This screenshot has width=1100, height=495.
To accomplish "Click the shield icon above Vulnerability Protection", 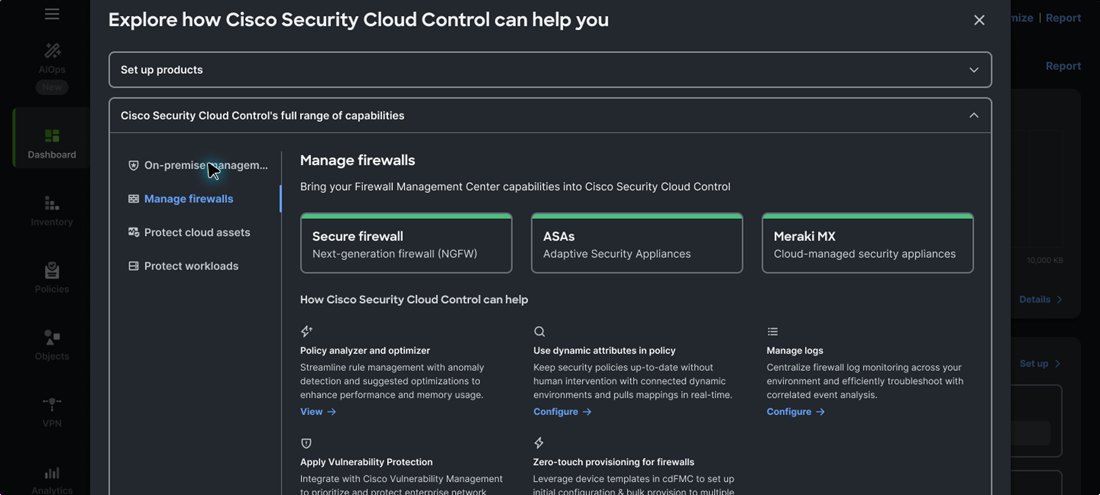I will [x=306, y=443].
